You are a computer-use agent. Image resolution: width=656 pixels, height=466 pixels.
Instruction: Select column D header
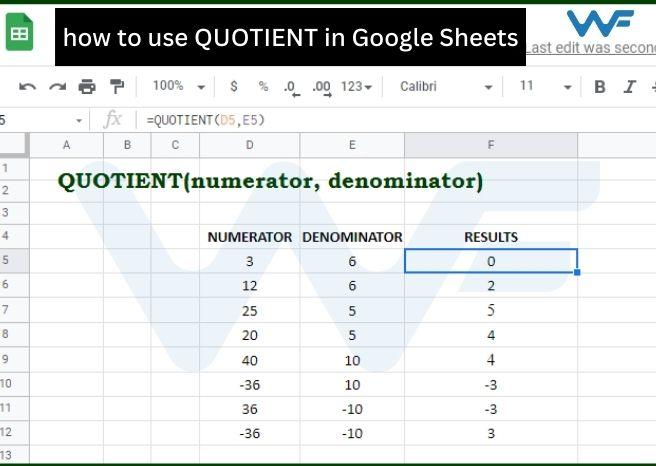pos(250,145)
